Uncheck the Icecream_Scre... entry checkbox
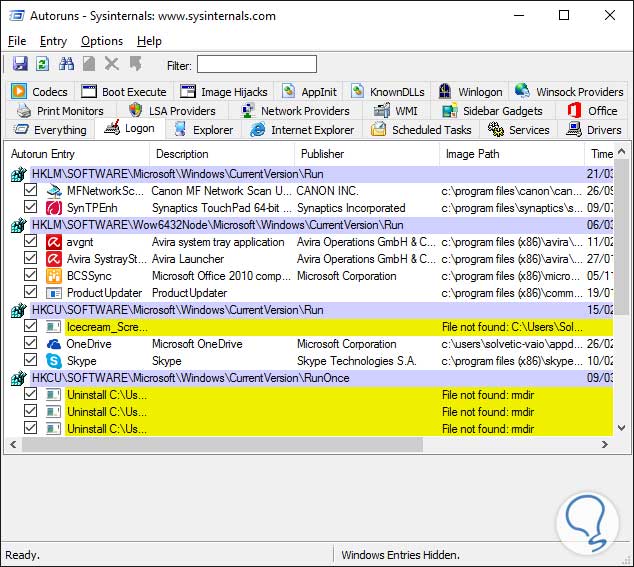634x567 pixels. pos(30,326)
